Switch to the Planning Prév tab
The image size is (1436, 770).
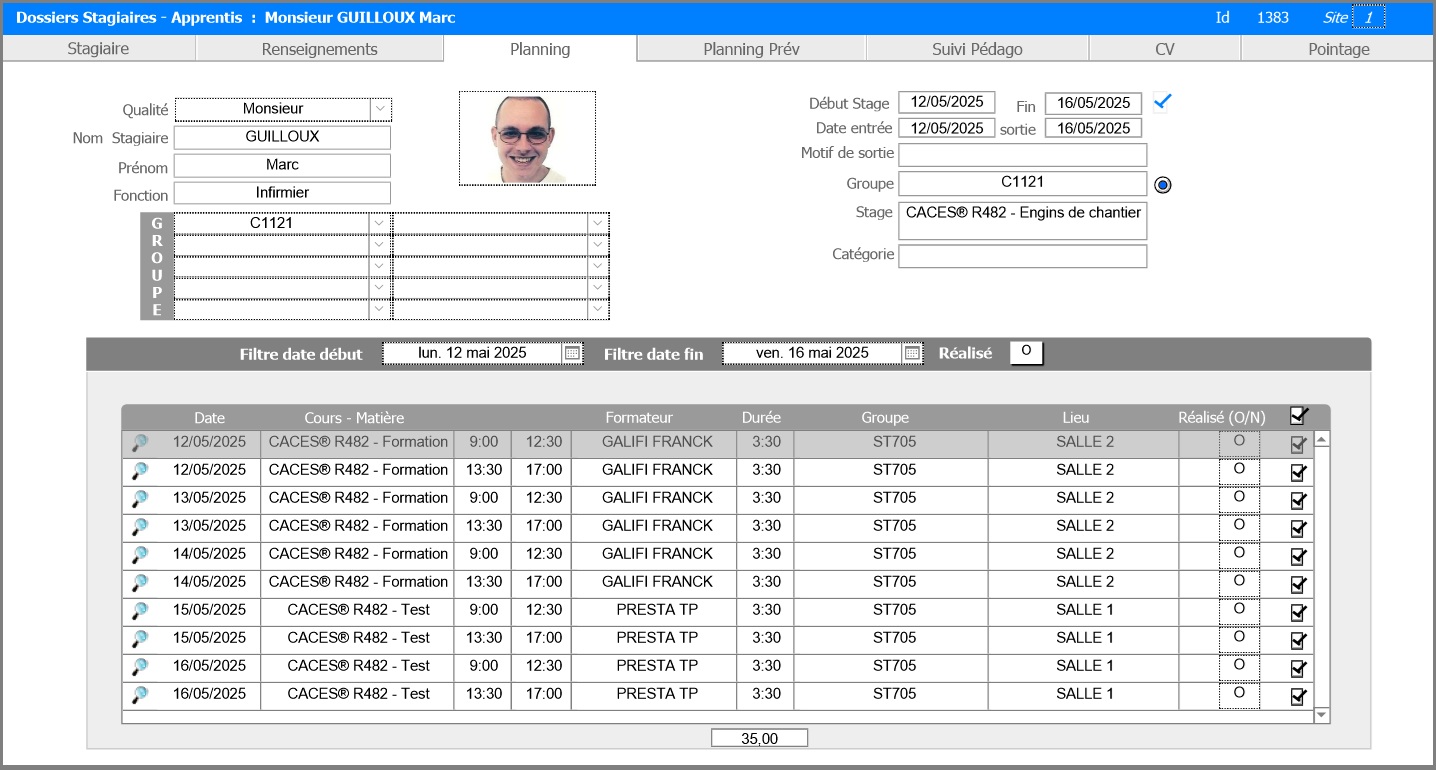[750, 47]
